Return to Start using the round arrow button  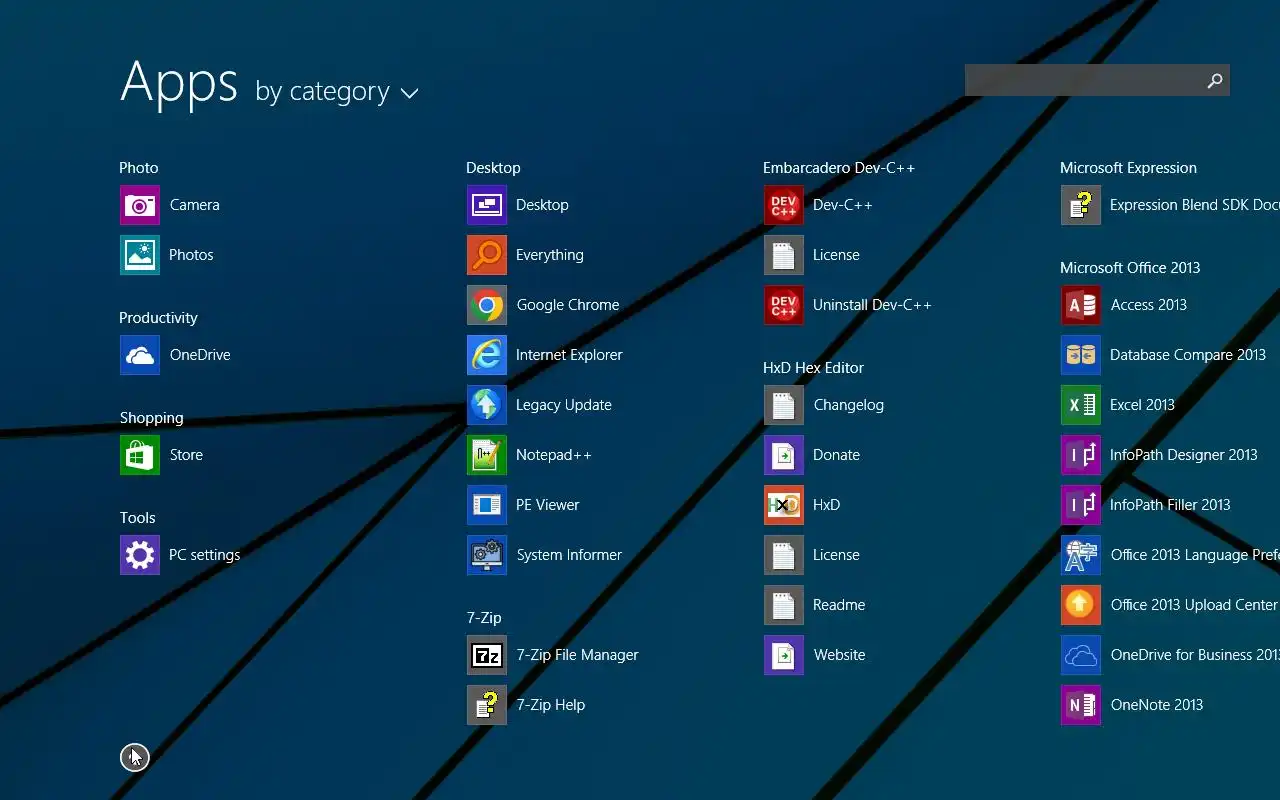tap(134, 758)
